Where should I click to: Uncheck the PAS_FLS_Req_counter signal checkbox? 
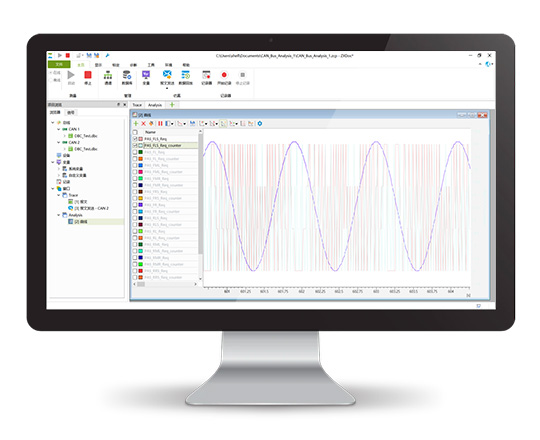pos(135,145)
